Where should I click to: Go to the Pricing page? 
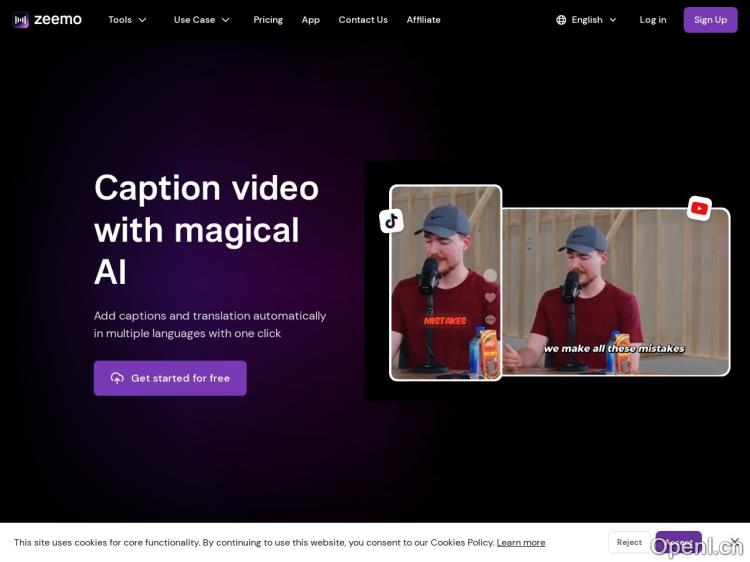click(x=268, y=20)
